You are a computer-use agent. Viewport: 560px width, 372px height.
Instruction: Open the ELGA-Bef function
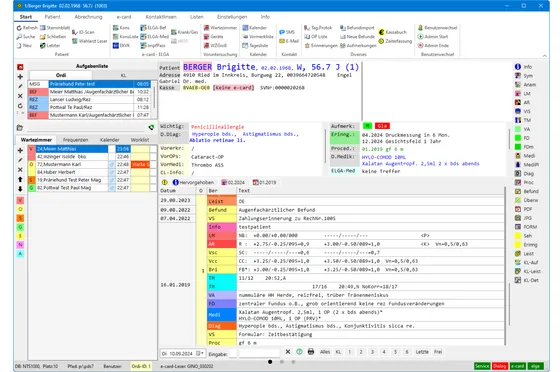[x=153, y=27]
